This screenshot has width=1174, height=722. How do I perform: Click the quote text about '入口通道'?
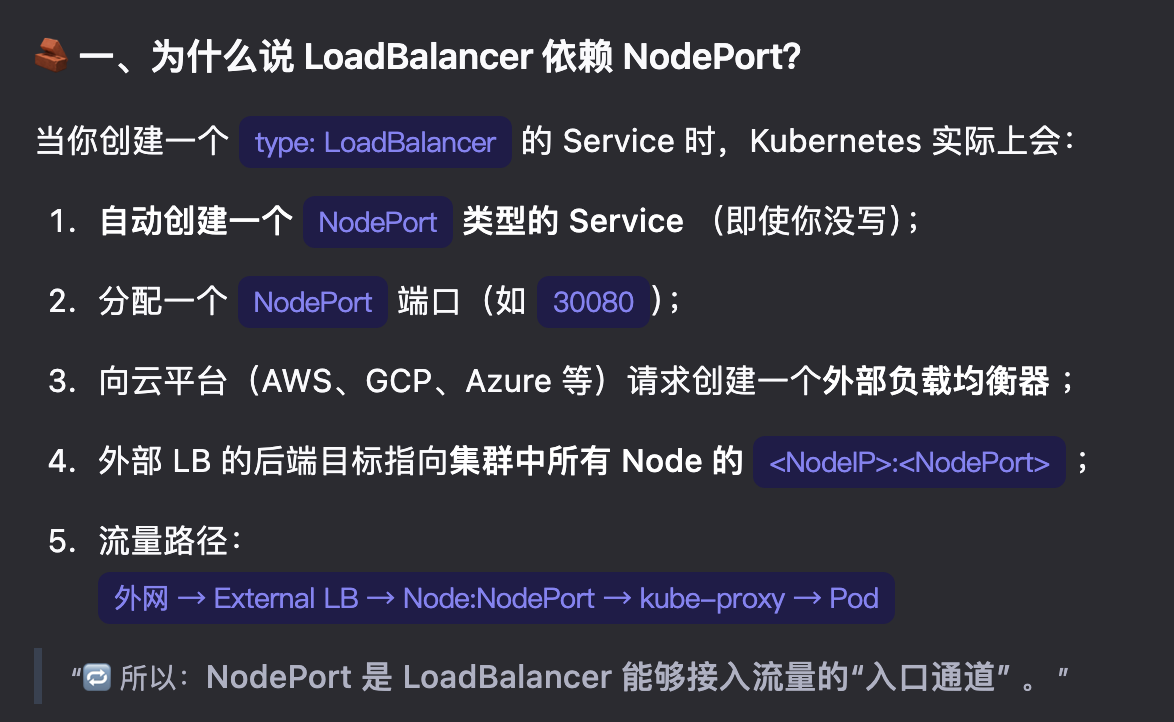570,677
